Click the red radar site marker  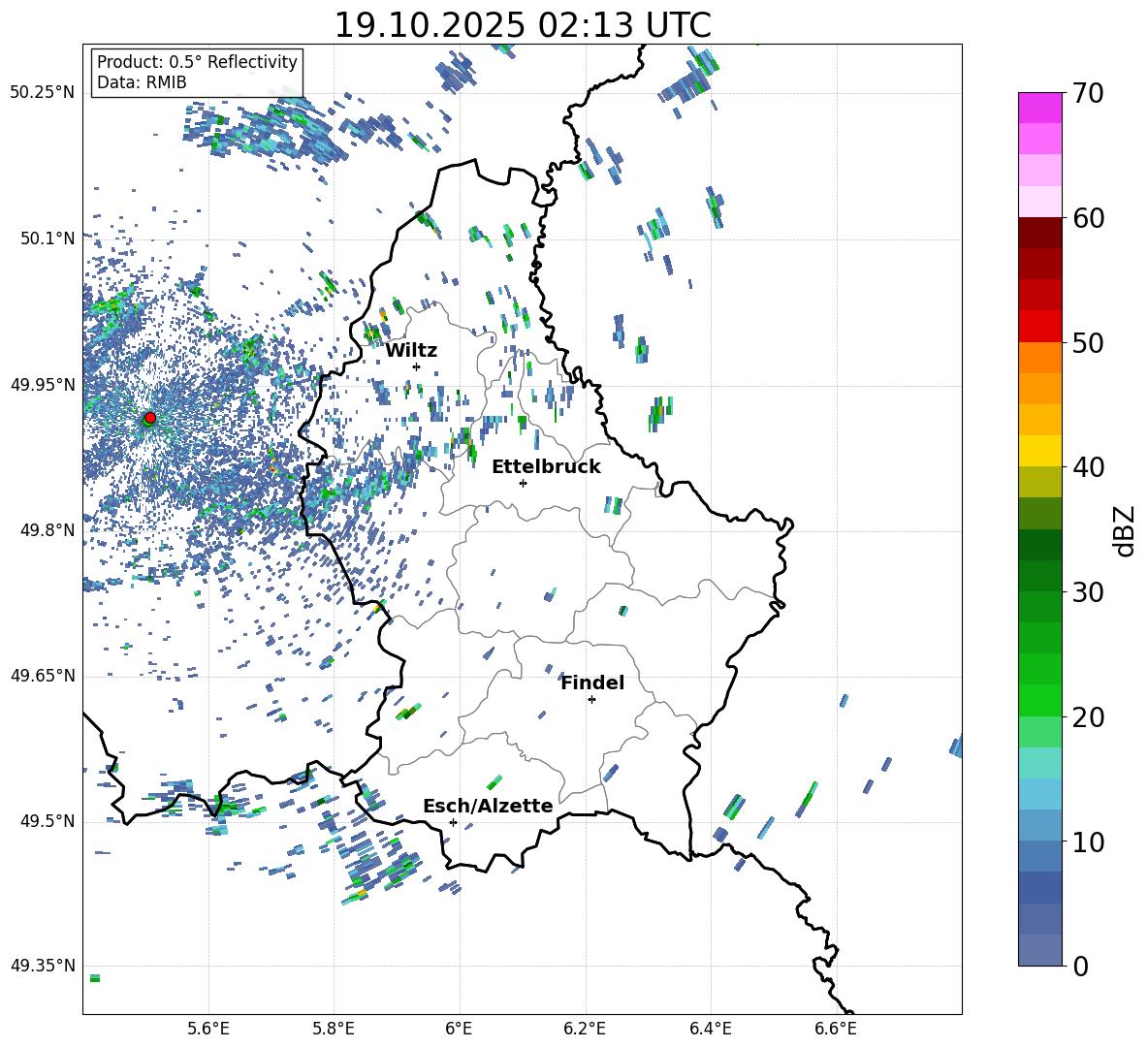pos(149,418)
